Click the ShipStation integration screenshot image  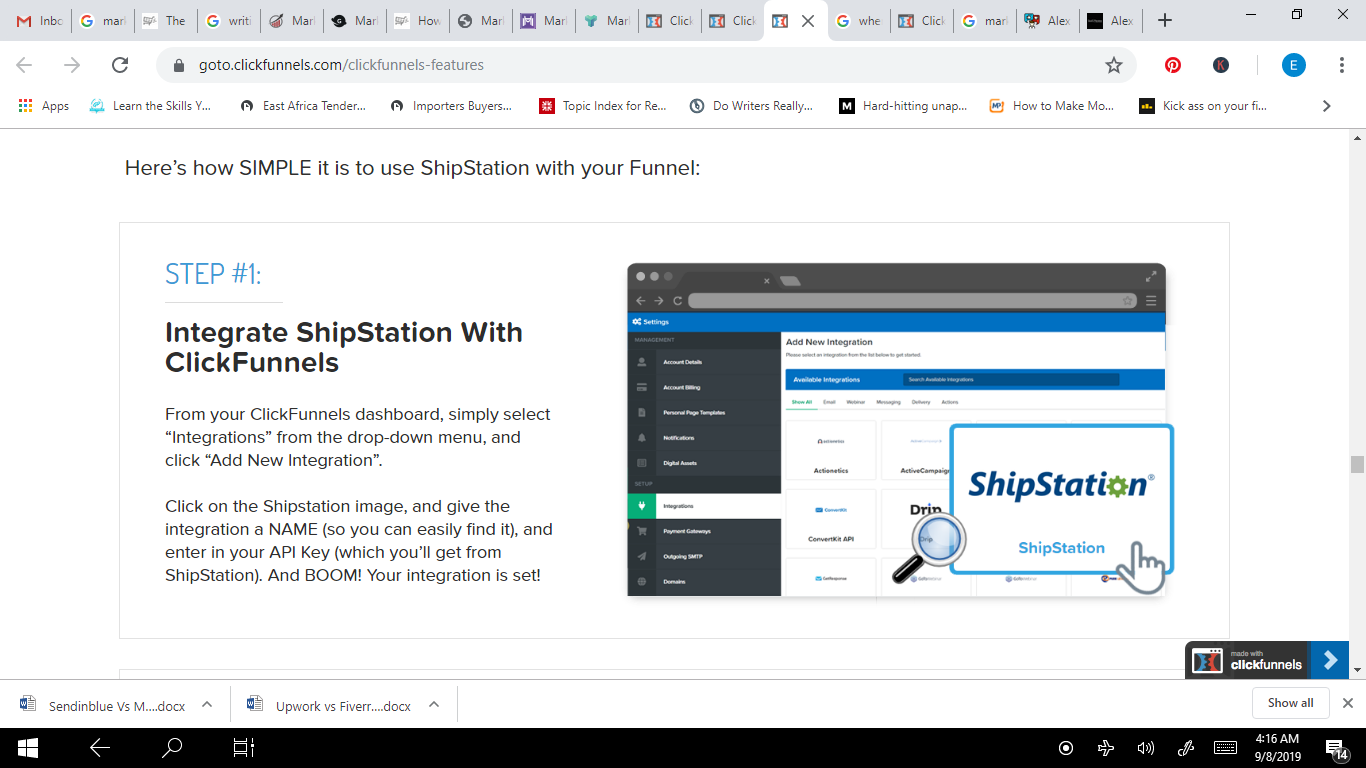[x=899, y=430]
